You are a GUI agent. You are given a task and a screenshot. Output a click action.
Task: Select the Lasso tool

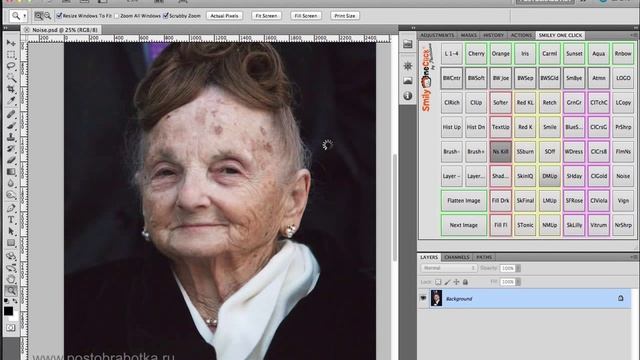pos(11,66)
